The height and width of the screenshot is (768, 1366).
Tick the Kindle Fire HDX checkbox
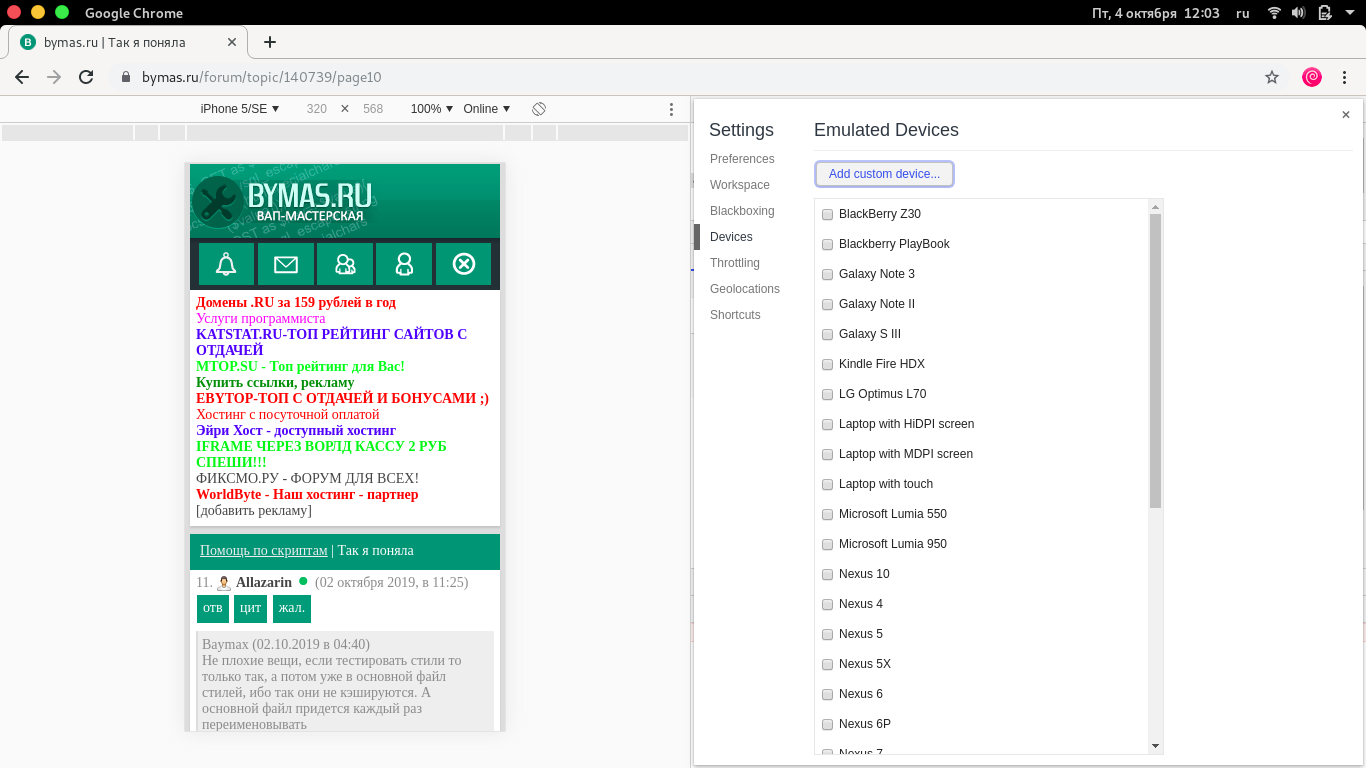pyautogui.click(x=827, y=364)
